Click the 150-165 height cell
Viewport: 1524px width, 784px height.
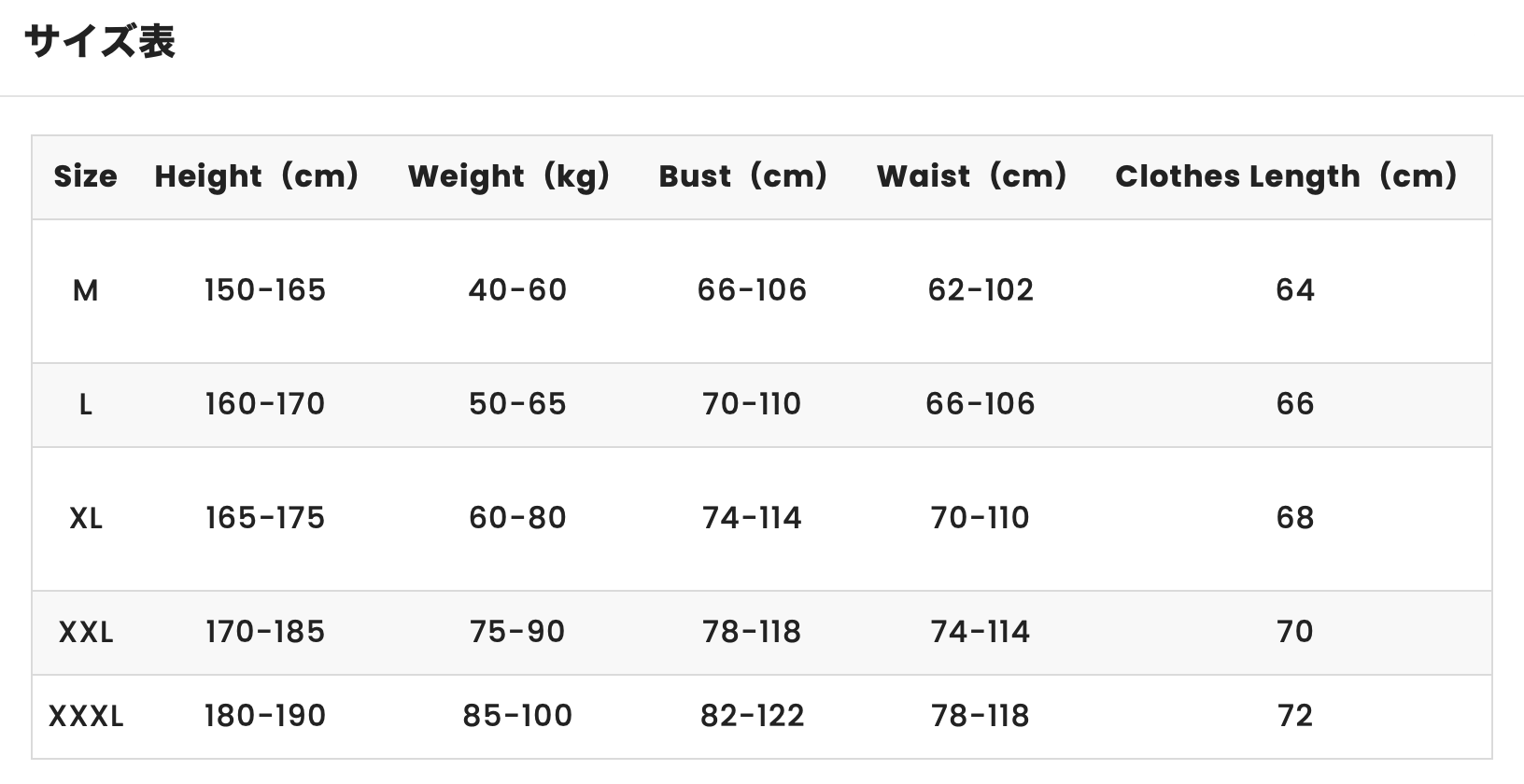[265, 290]
